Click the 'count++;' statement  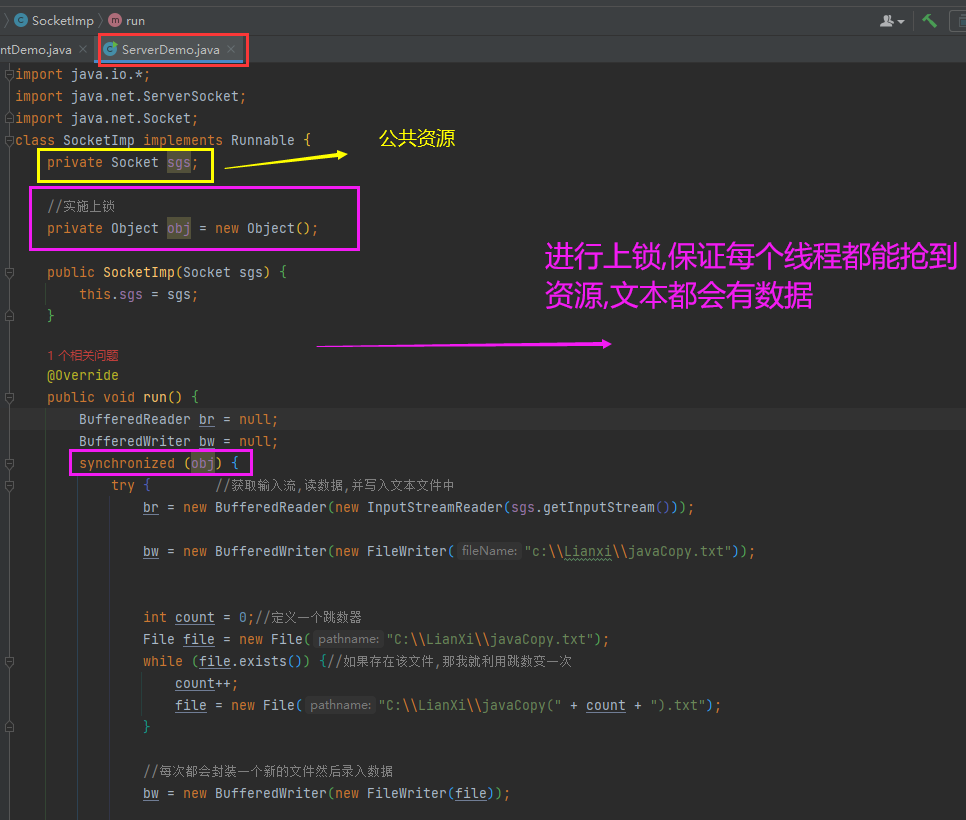206,684
